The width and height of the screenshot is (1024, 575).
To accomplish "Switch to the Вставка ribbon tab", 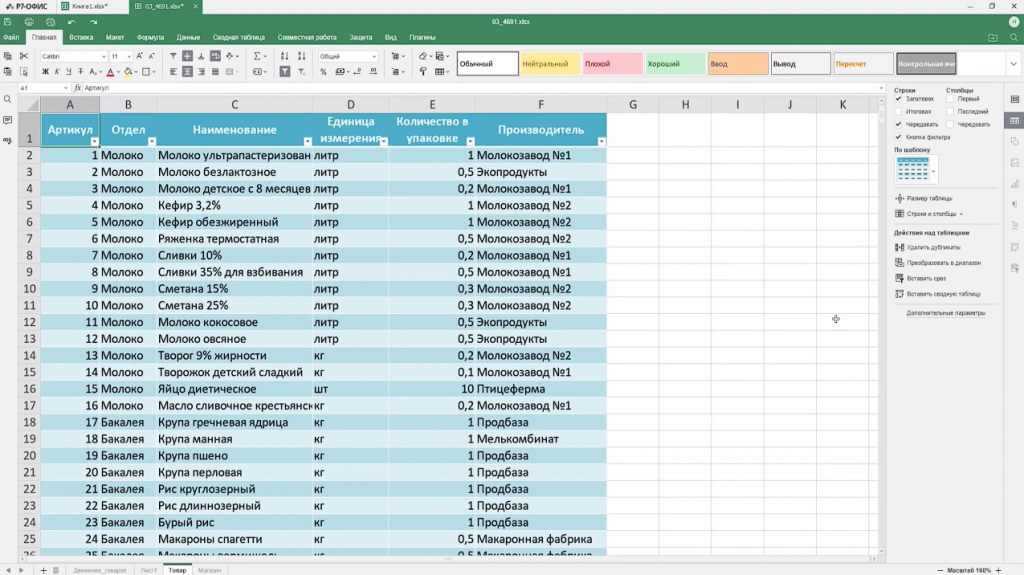I will [81, 37].
